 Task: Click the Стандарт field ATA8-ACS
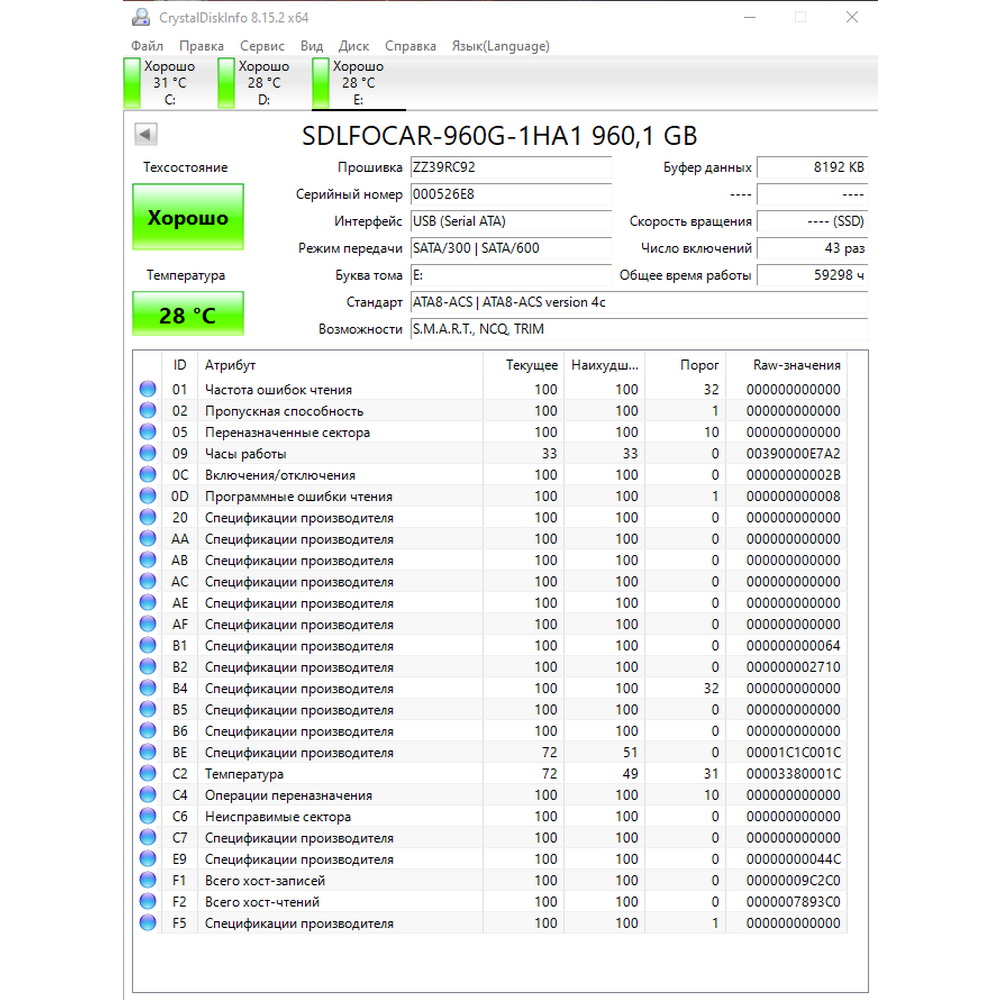[x=639, y=302]
